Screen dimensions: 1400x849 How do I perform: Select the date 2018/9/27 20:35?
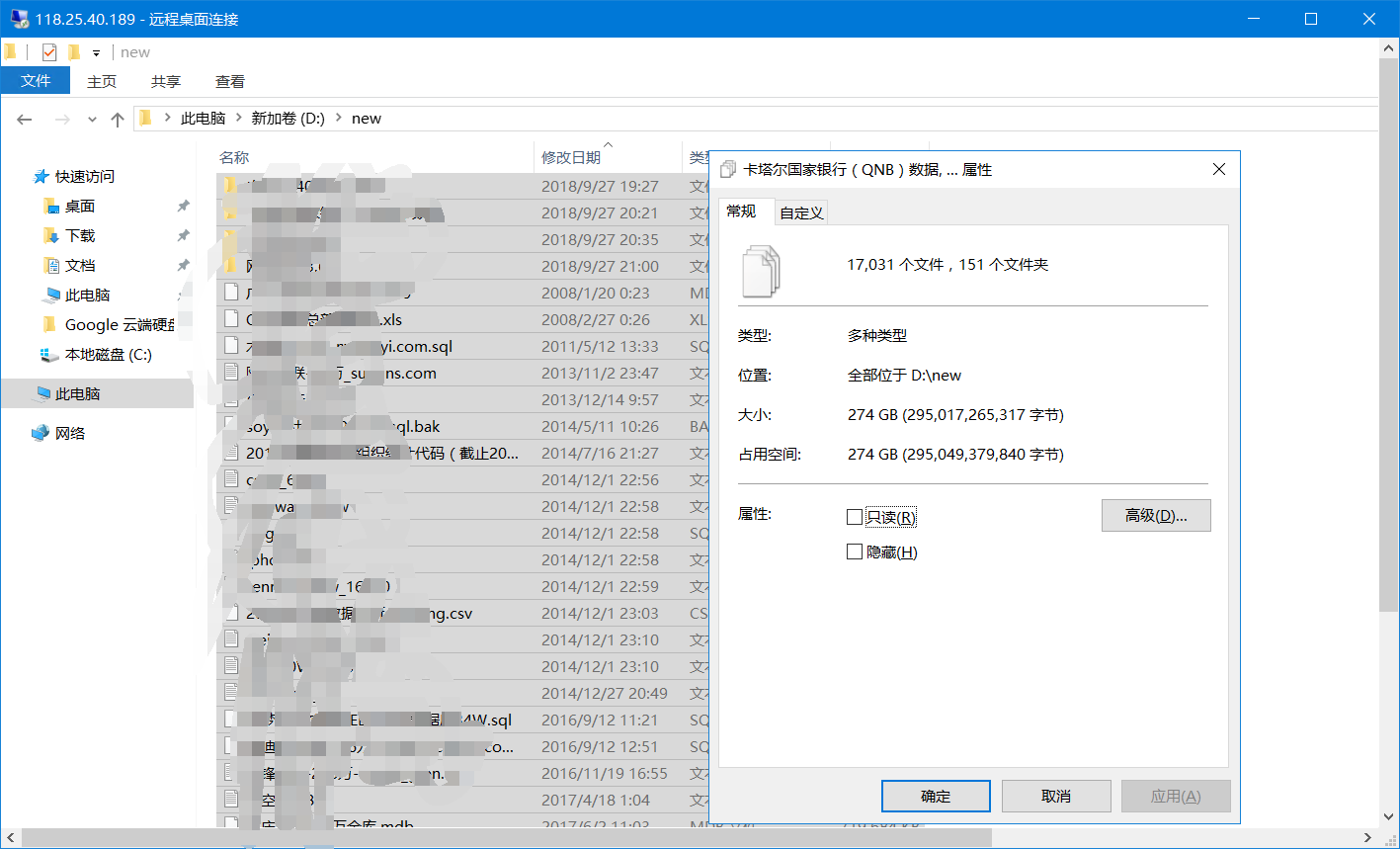[x=600, y=239]
